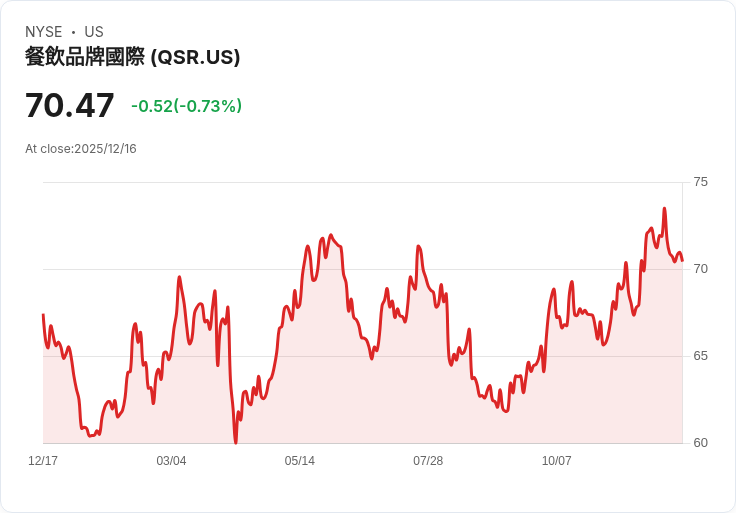Click the lowest dip touching 60
Screen dimensions: 736x513
236,442
